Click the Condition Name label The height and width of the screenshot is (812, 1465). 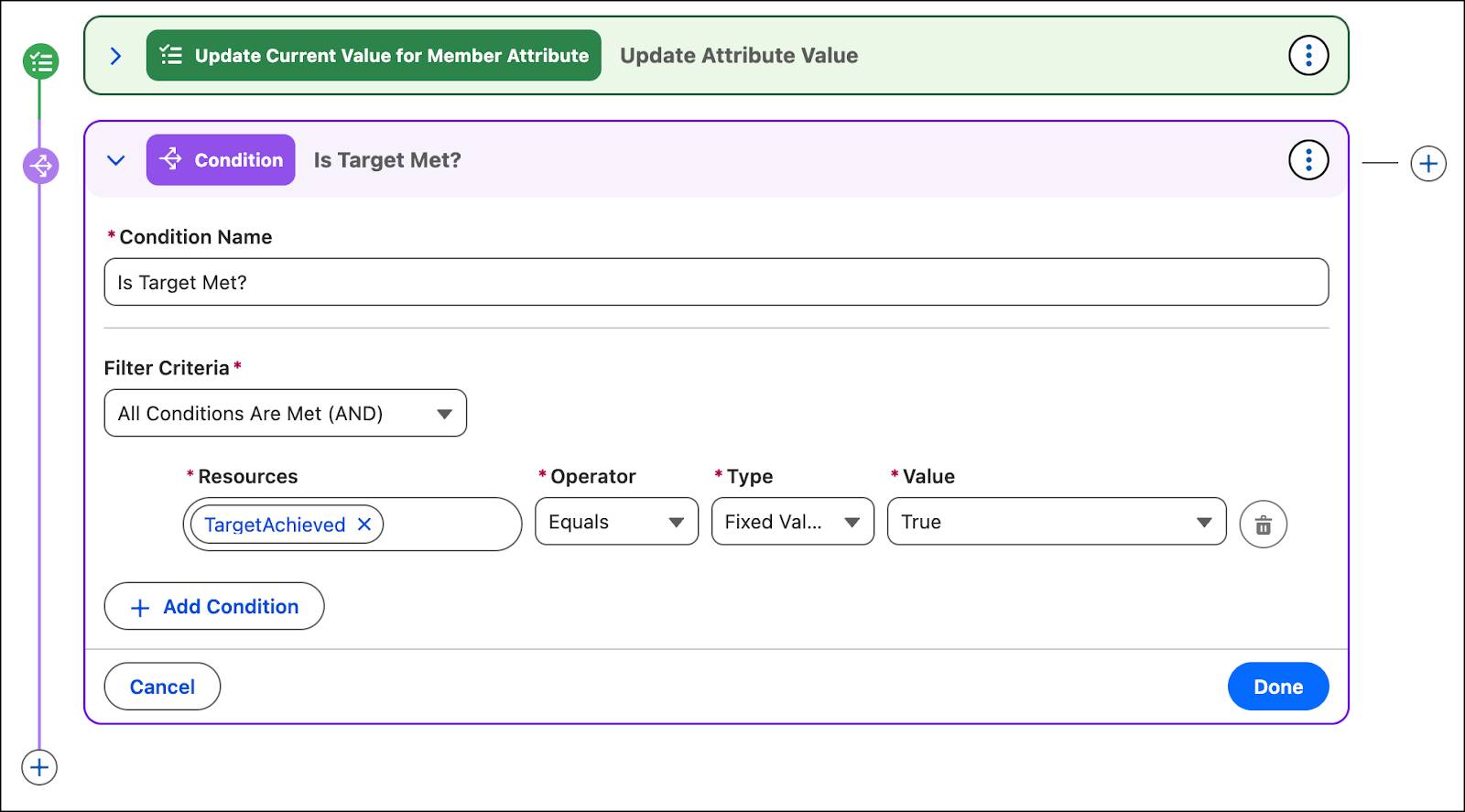click(196, 237)
